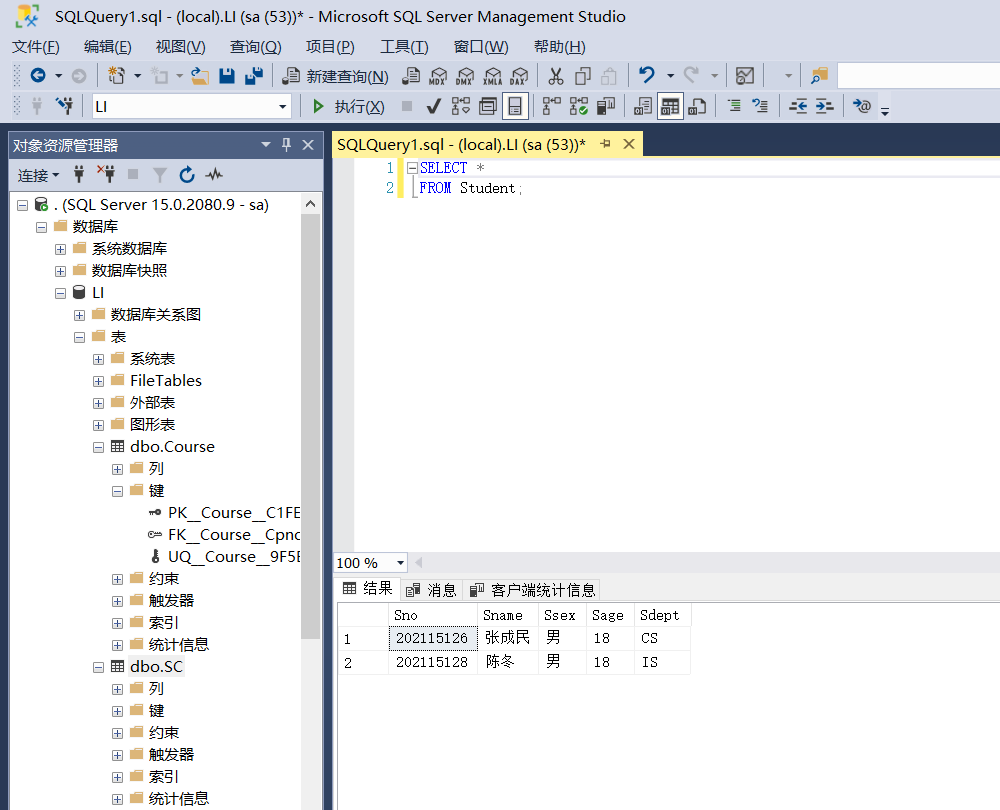Image resolution: width=1000 pixels, height=810 pixels.
Task: Open Activity Monitor from Object Explorer toolbar
Action: pyautogui.click(x=213, y=175)
